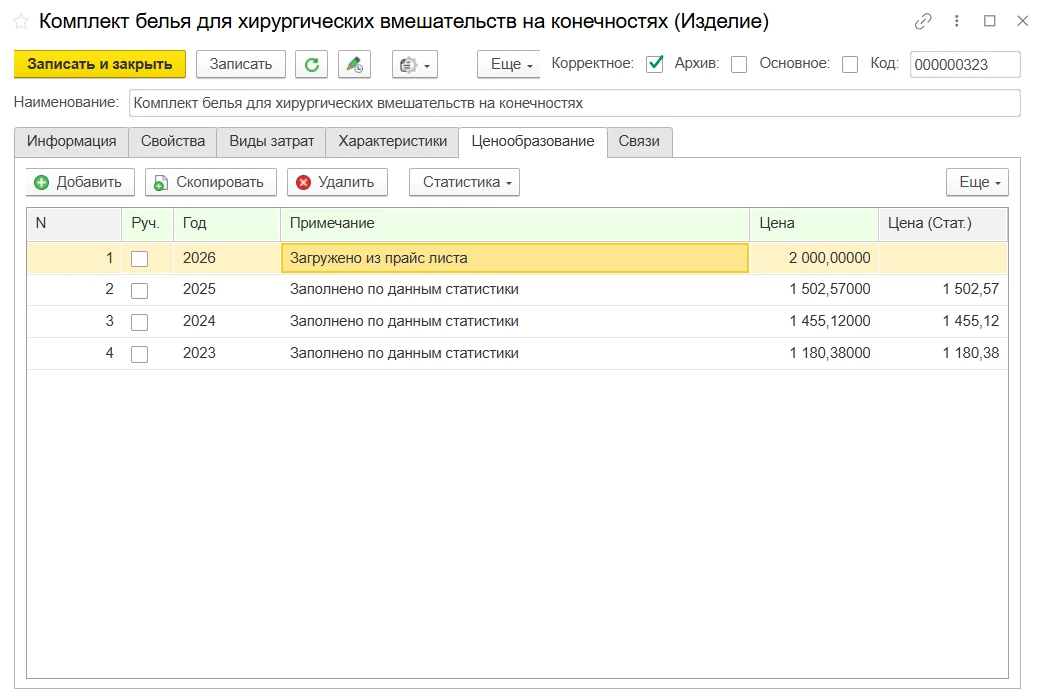Toggle Руч. checkbox for year 2026
The width and height of the screenshot is (1043, 699).
(x=140, y=259)
